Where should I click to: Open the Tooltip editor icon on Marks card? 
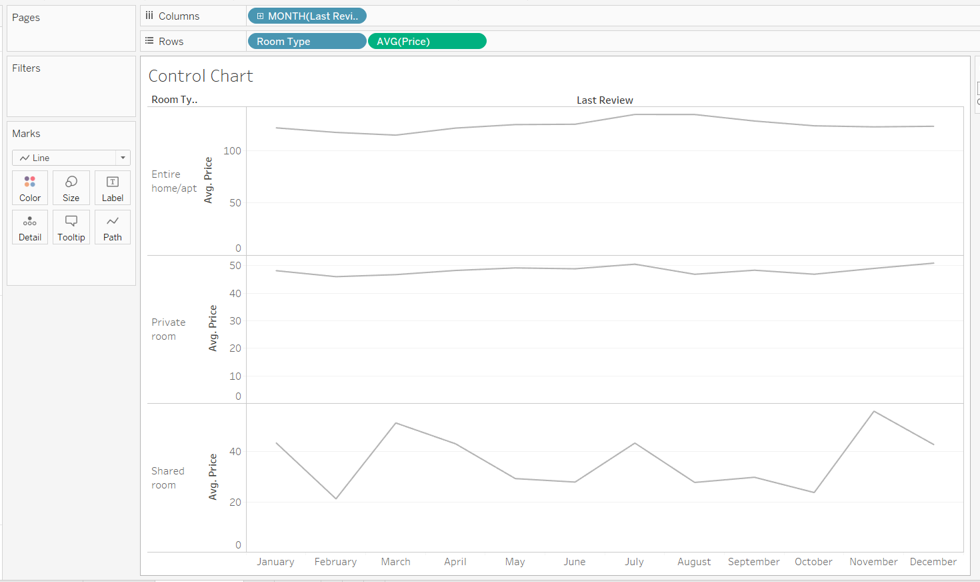click(70, 227)
